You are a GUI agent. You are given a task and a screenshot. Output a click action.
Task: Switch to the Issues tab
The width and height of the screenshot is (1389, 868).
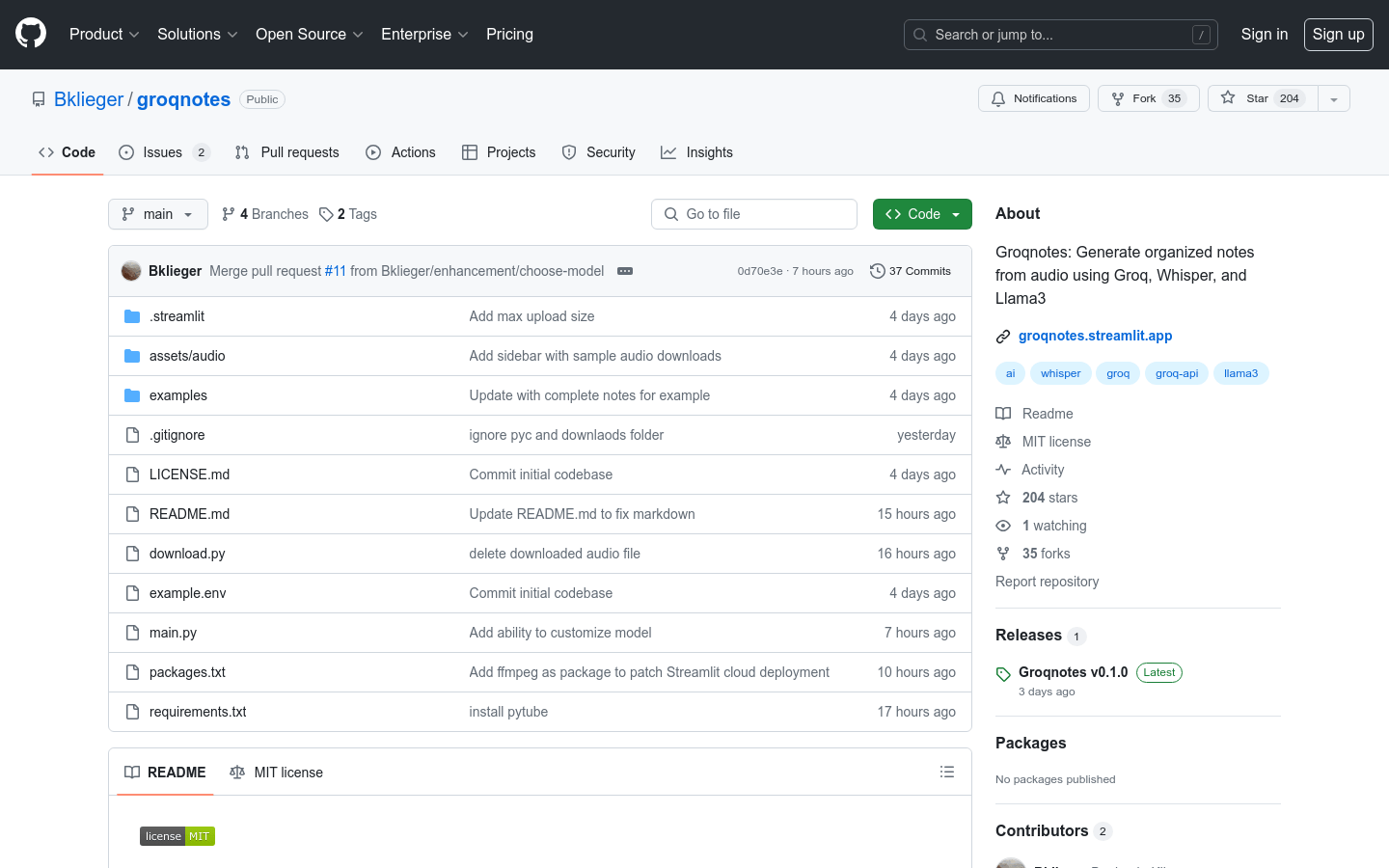coord(162,152)
